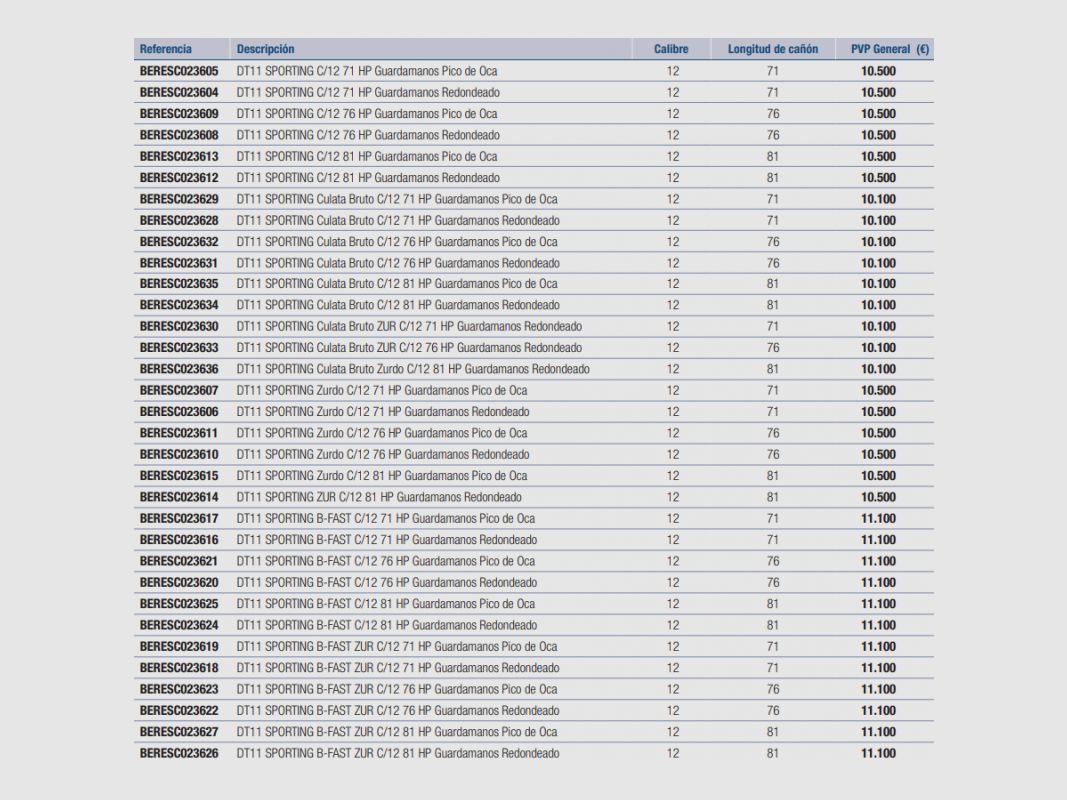This screenshot has height=800, width=1067.
Task: Click price 10.500 in BERESC023612 row
Action: [879, 178]
